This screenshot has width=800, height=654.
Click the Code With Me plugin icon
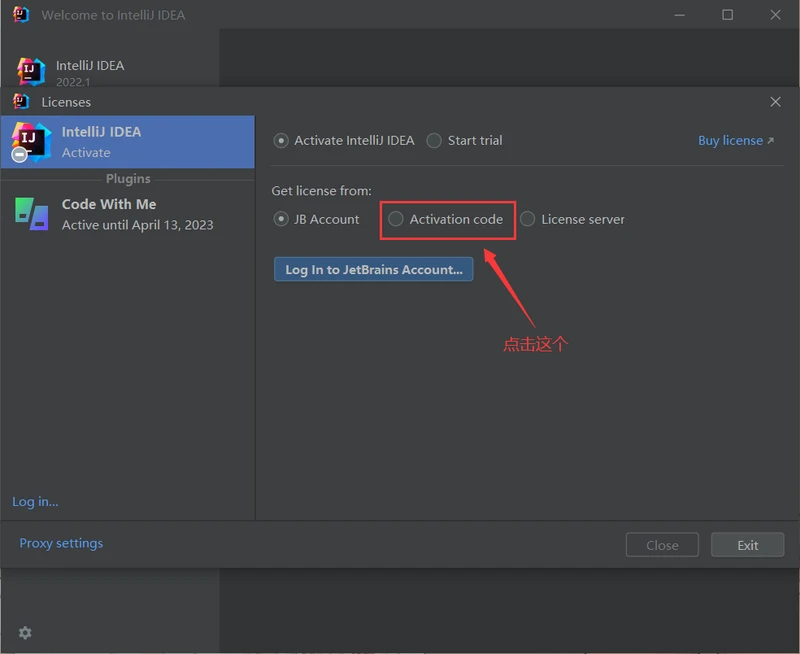pos(31,213)
